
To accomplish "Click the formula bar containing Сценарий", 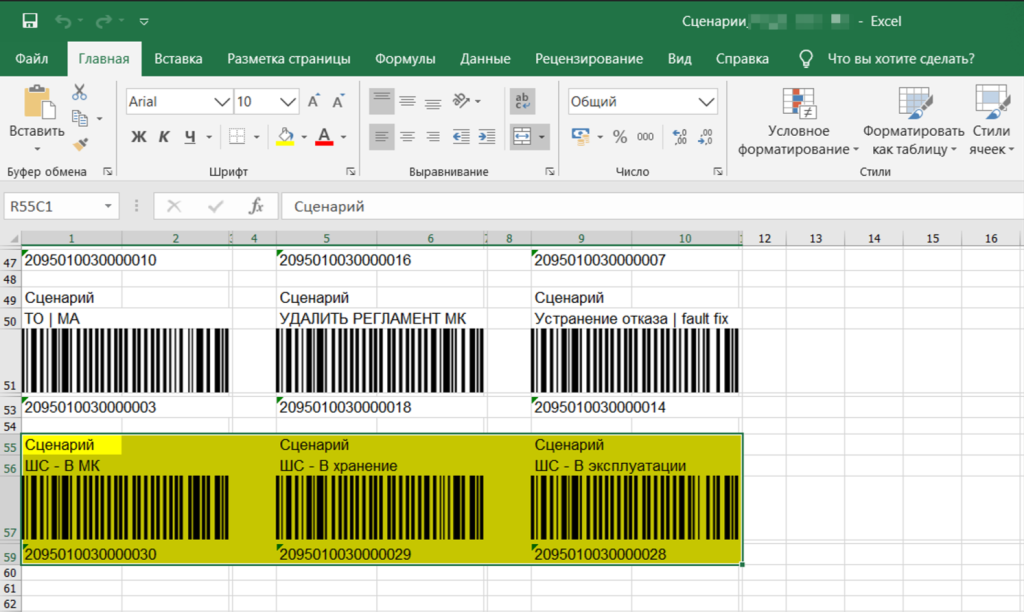I will pos(652,206).
